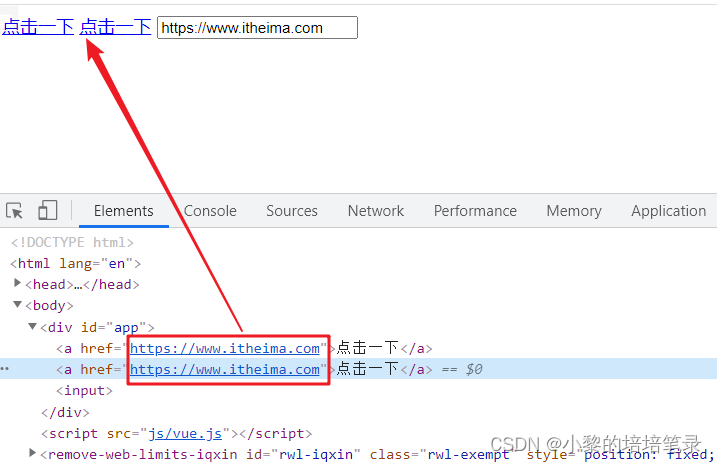Collapse the body element node

pos(17,304)
